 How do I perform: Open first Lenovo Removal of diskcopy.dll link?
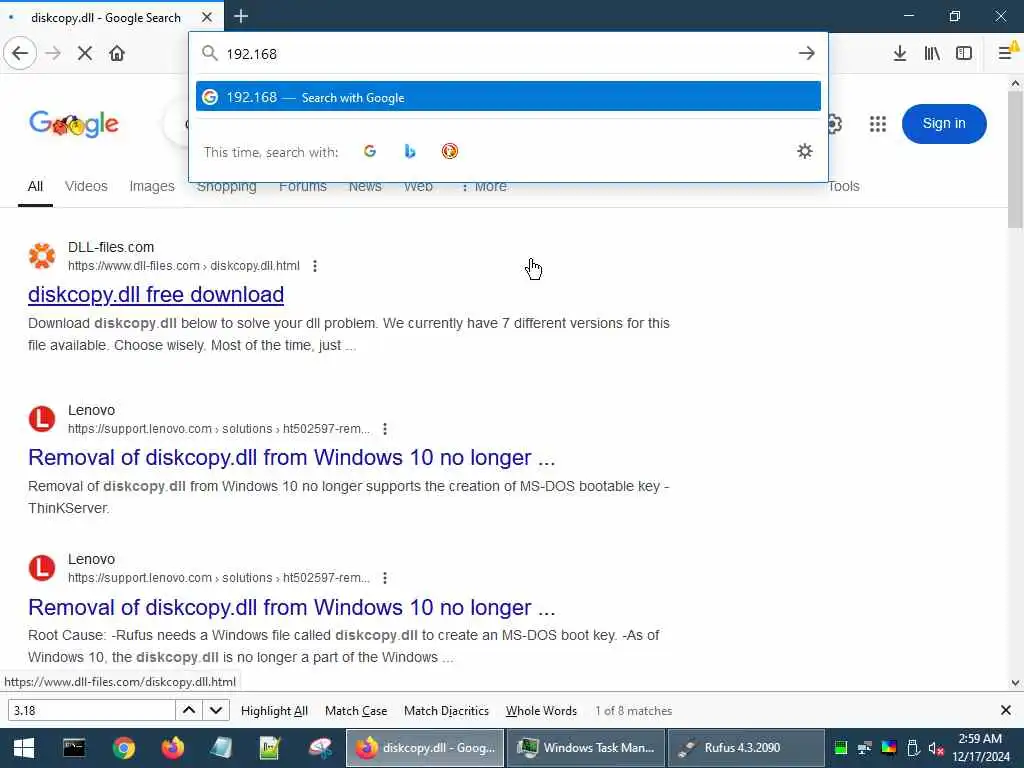pos(291,457)
